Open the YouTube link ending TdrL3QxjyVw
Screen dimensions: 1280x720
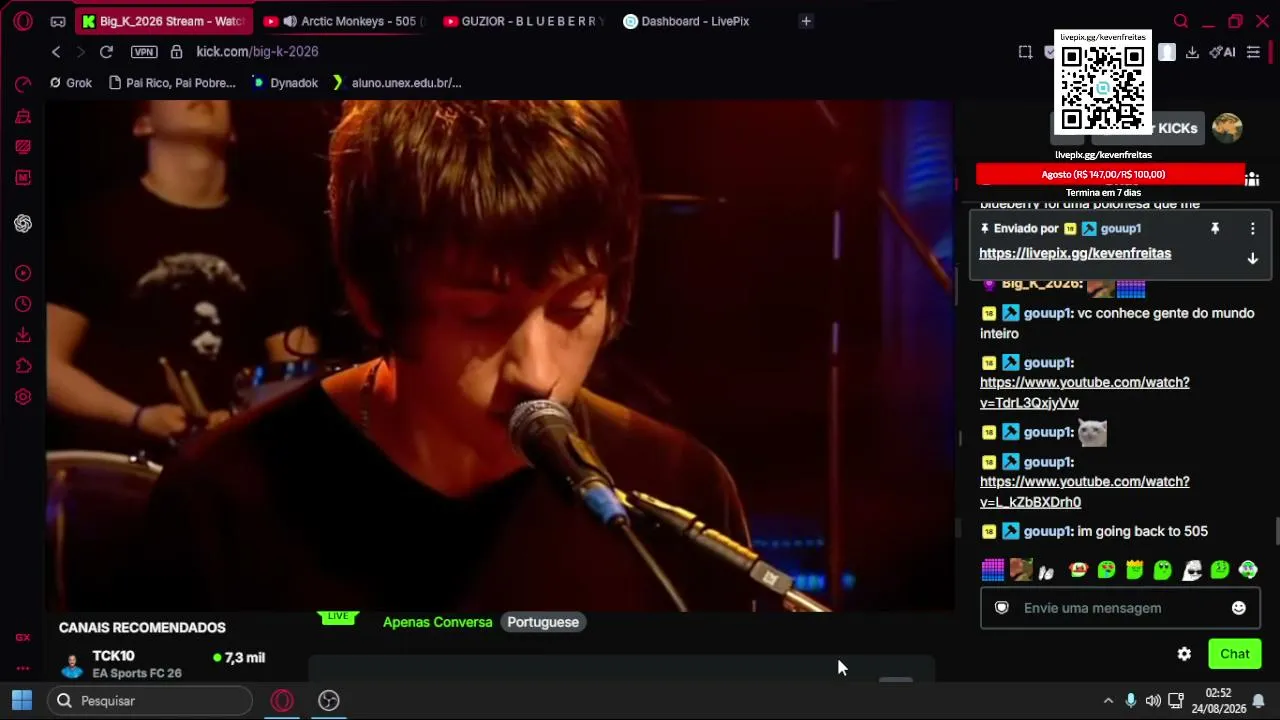[x=1084, y=393]
